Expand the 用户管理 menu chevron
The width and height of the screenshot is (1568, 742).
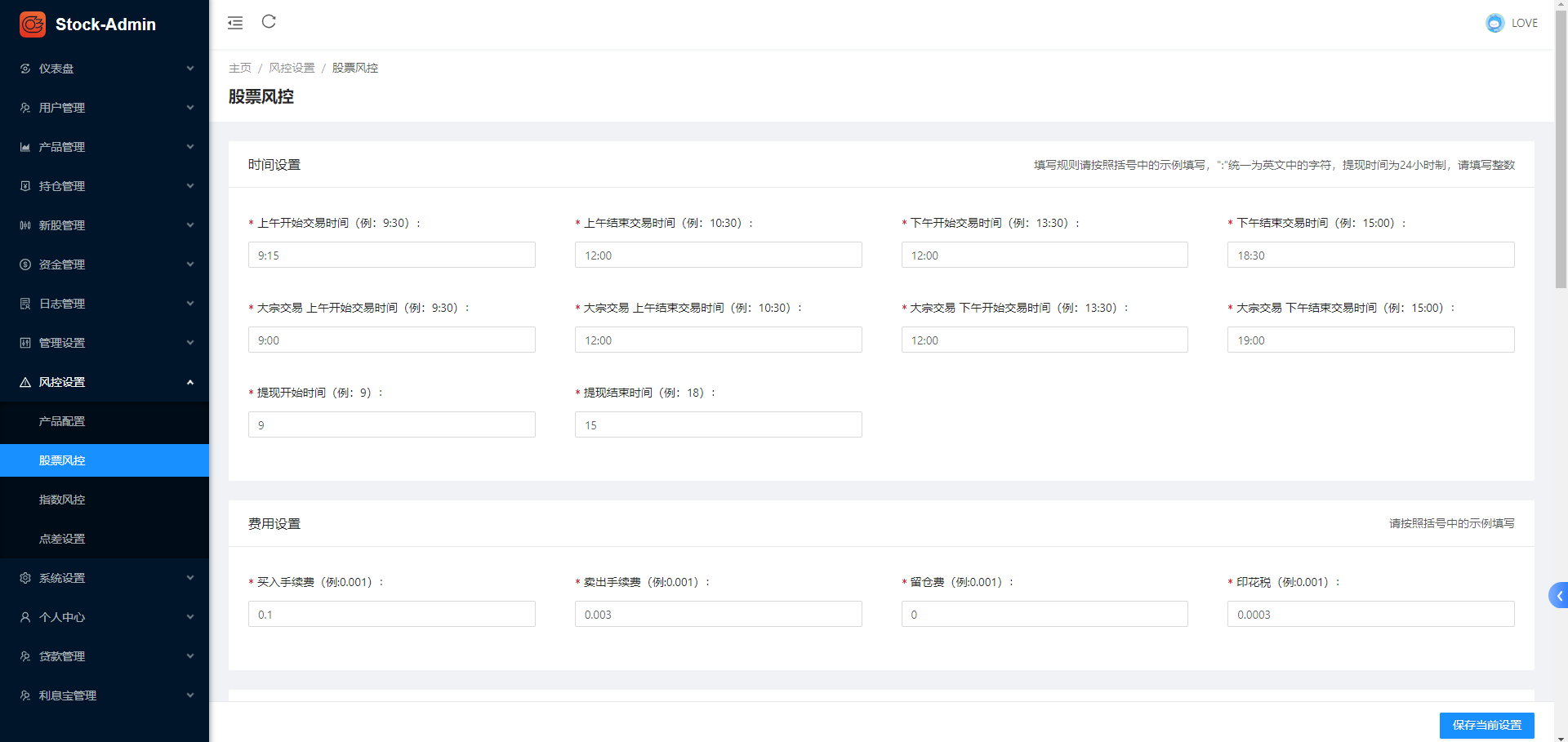pos(190,108)
